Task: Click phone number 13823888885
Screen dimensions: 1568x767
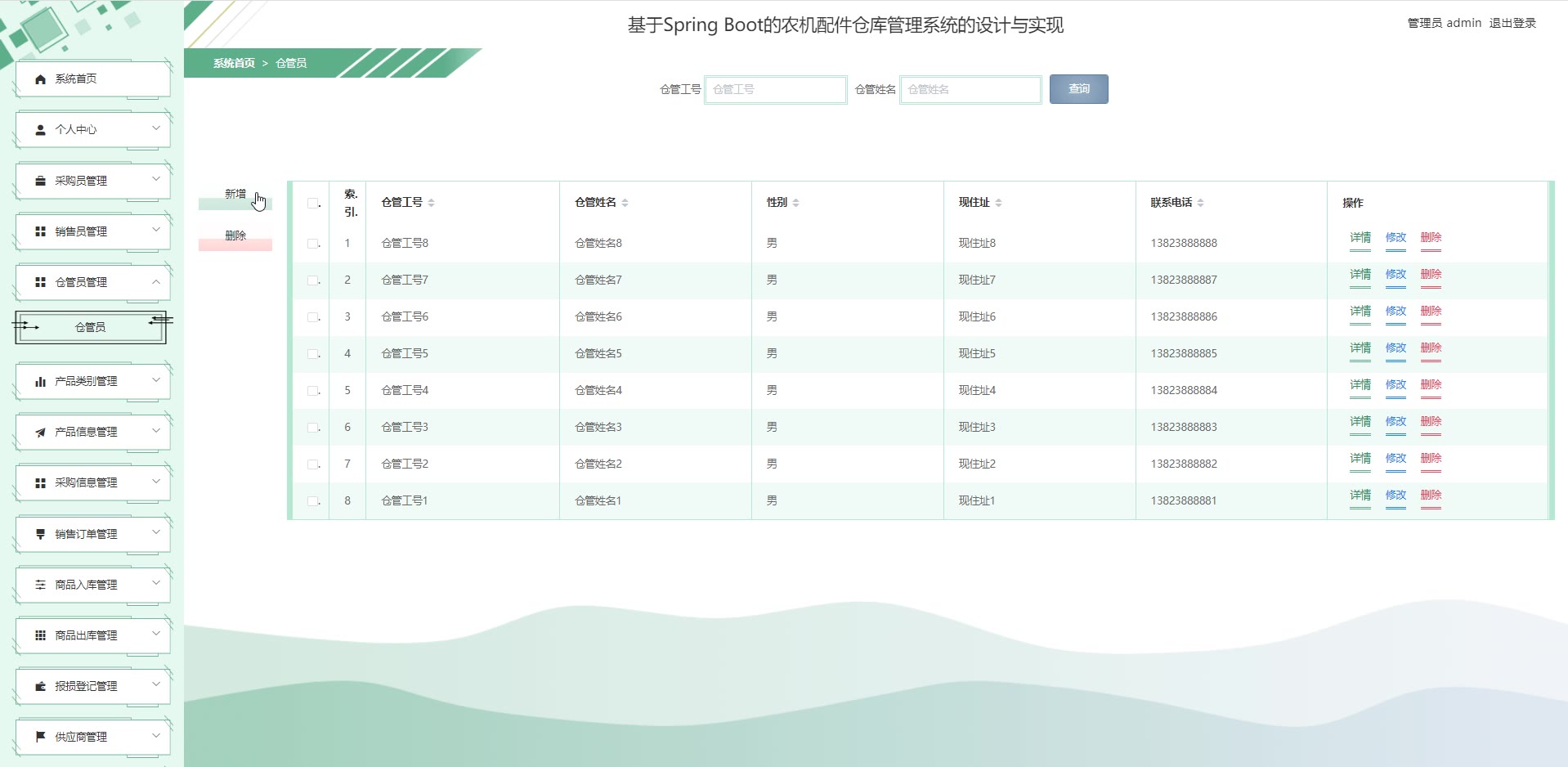Action: pyautogui.click(x=1184, y=354)
